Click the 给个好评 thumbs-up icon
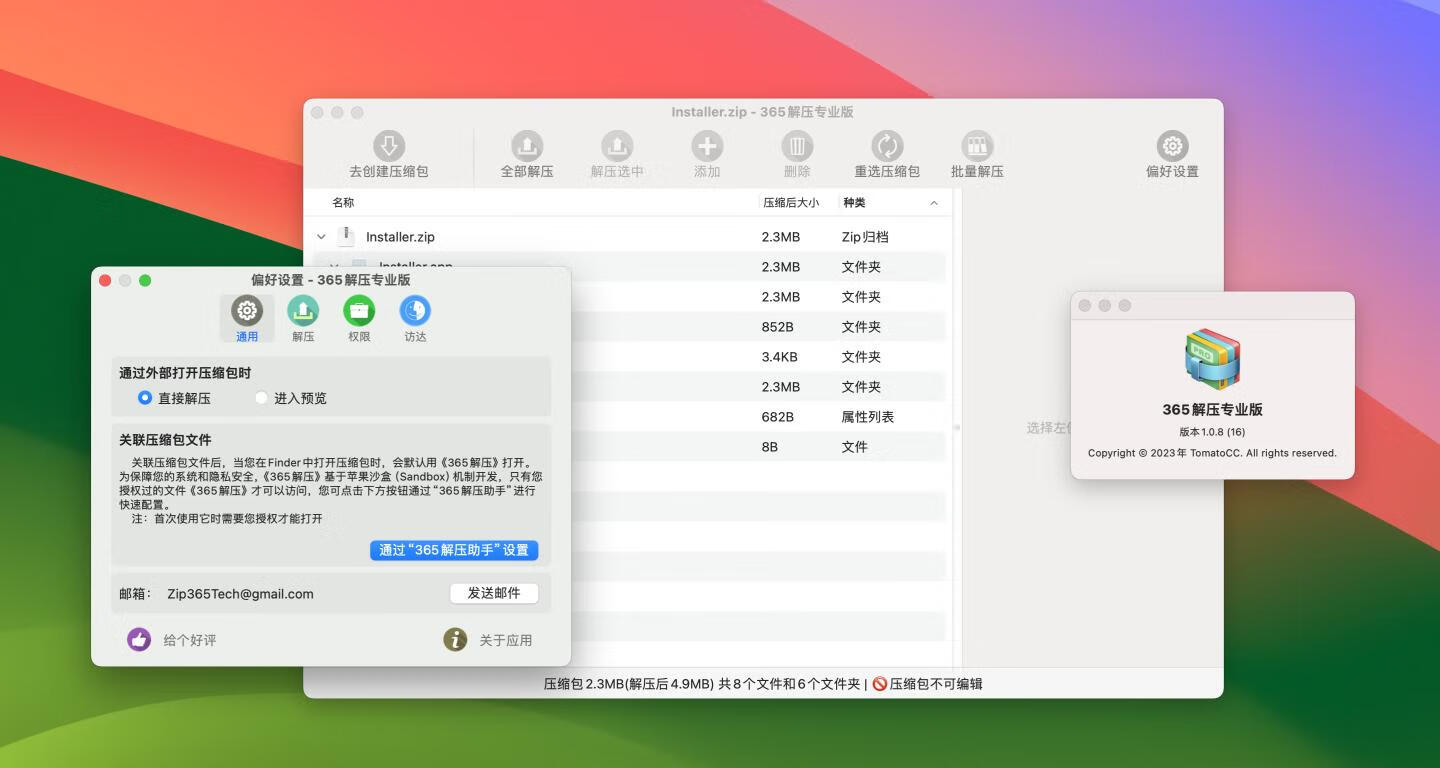This screenshot has height=768, width=1440. pos(139,639)
